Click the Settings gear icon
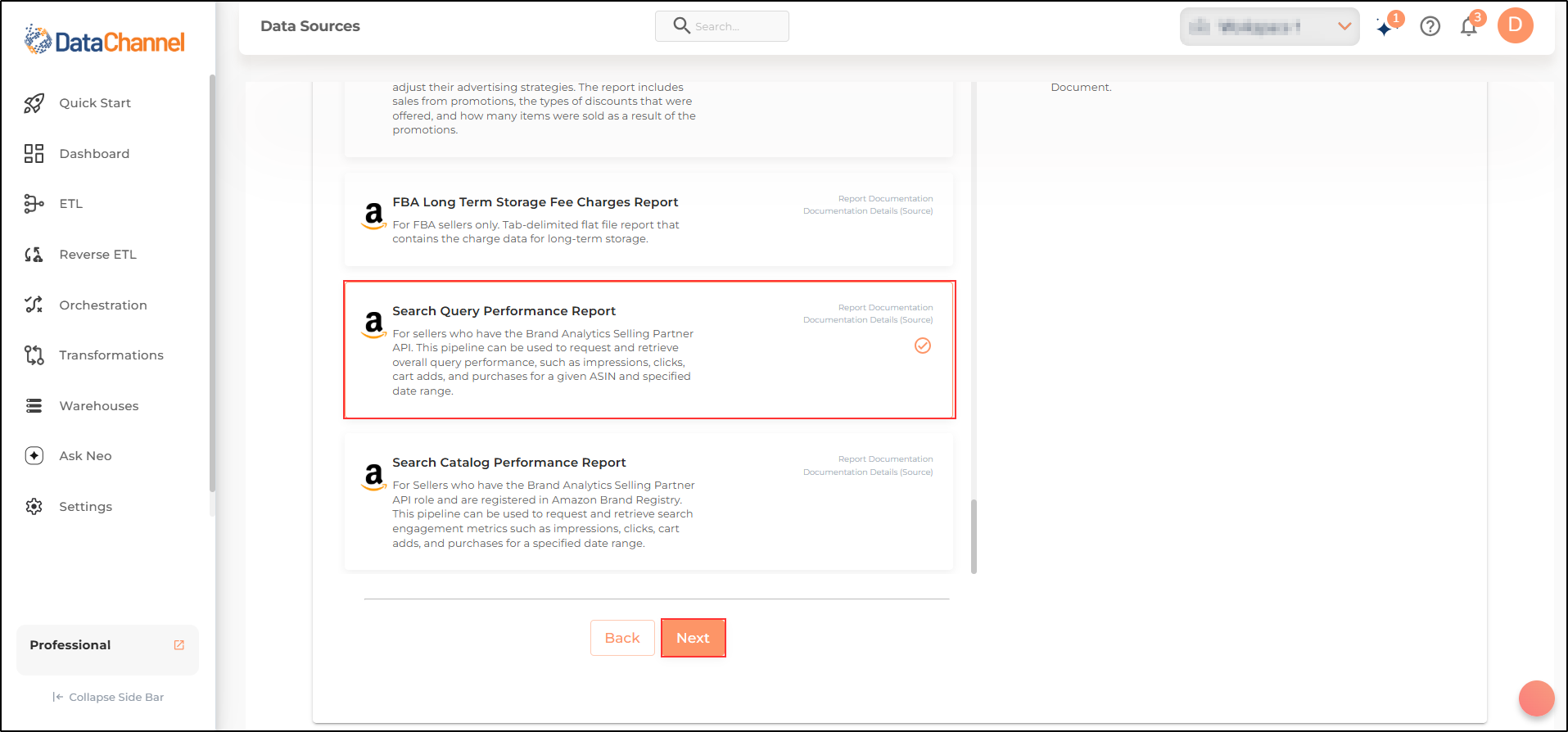 pos(34,507)
